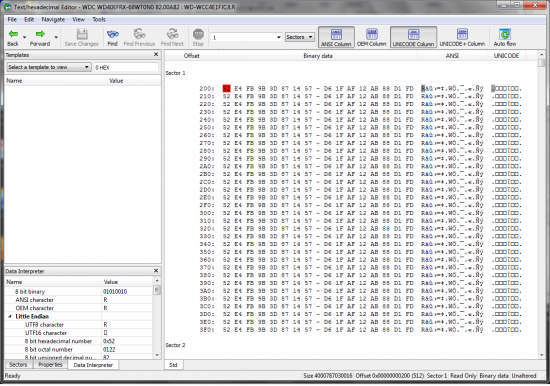Select the Std tab below hex view
Image resolution: width=550 pixels, height=386 pixels.
(x=173, y=365)
